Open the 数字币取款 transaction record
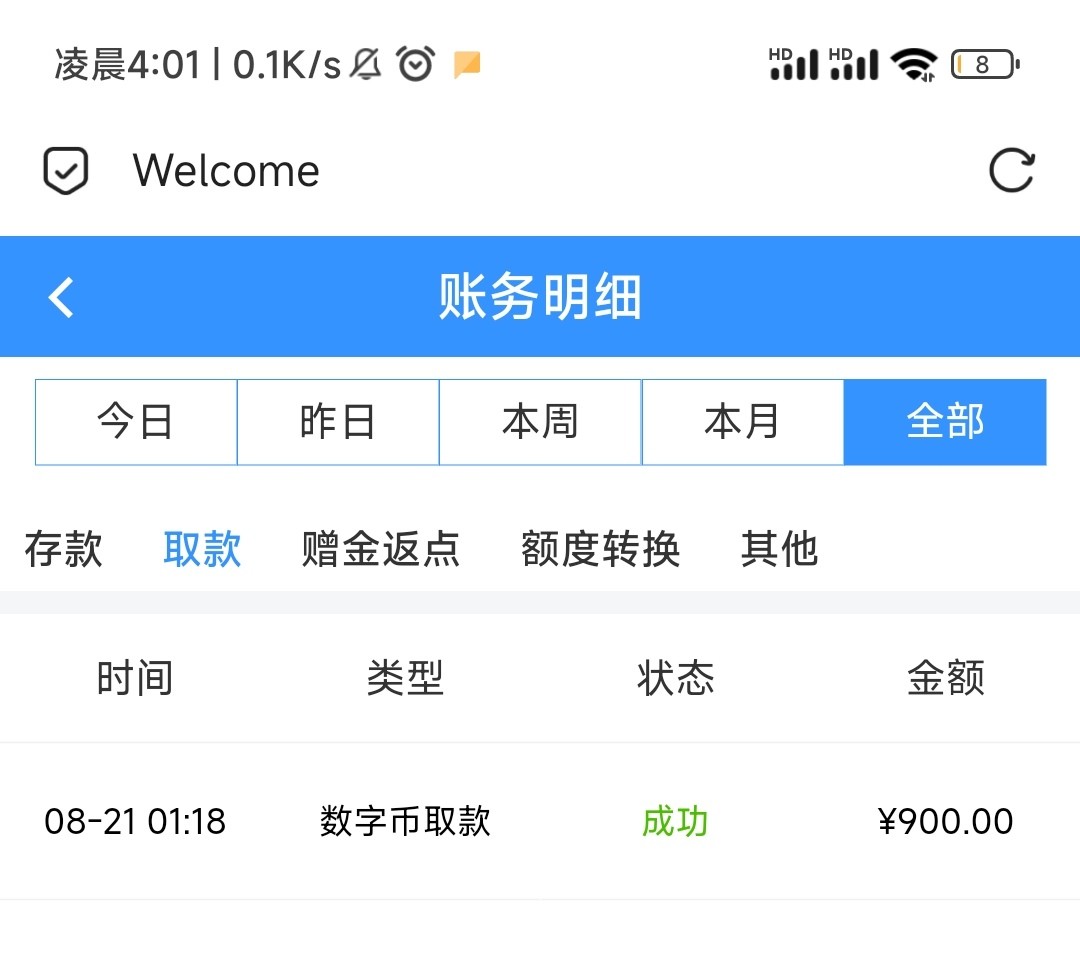This screenshot has height=953, width=1080. coord(405,821)
